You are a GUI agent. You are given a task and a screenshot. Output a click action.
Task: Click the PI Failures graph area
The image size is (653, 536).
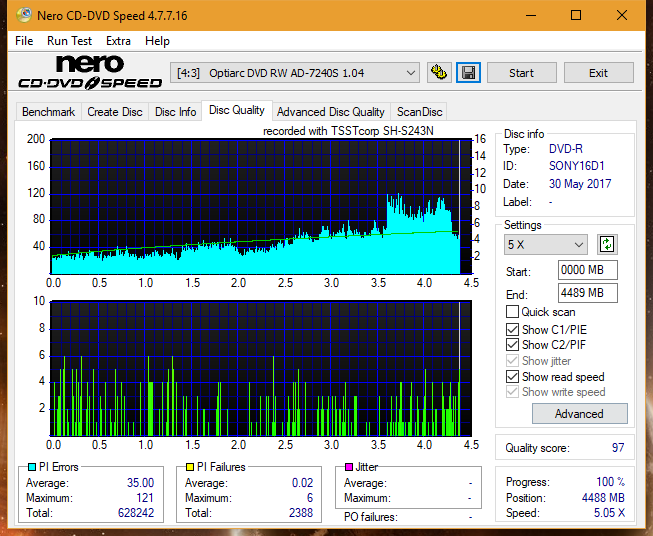click(x=261, y=368)
